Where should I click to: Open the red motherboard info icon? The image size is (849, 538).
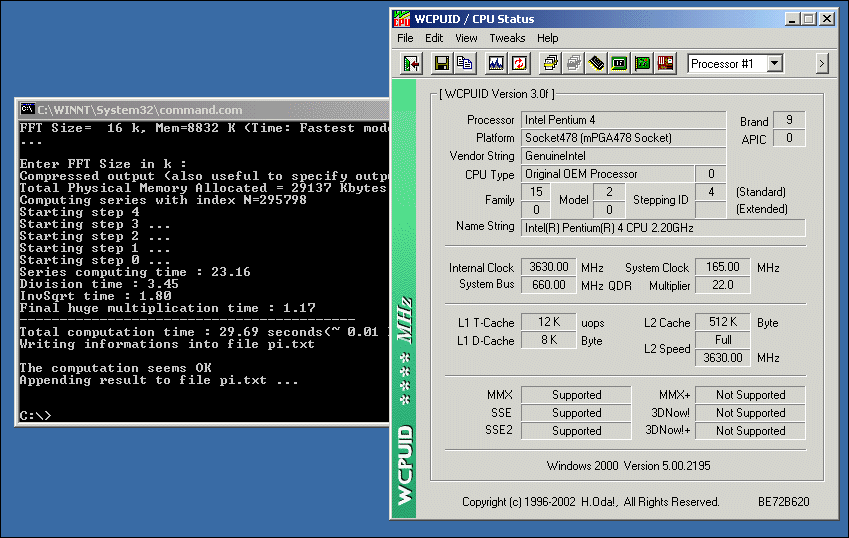[x=665, y=64]
